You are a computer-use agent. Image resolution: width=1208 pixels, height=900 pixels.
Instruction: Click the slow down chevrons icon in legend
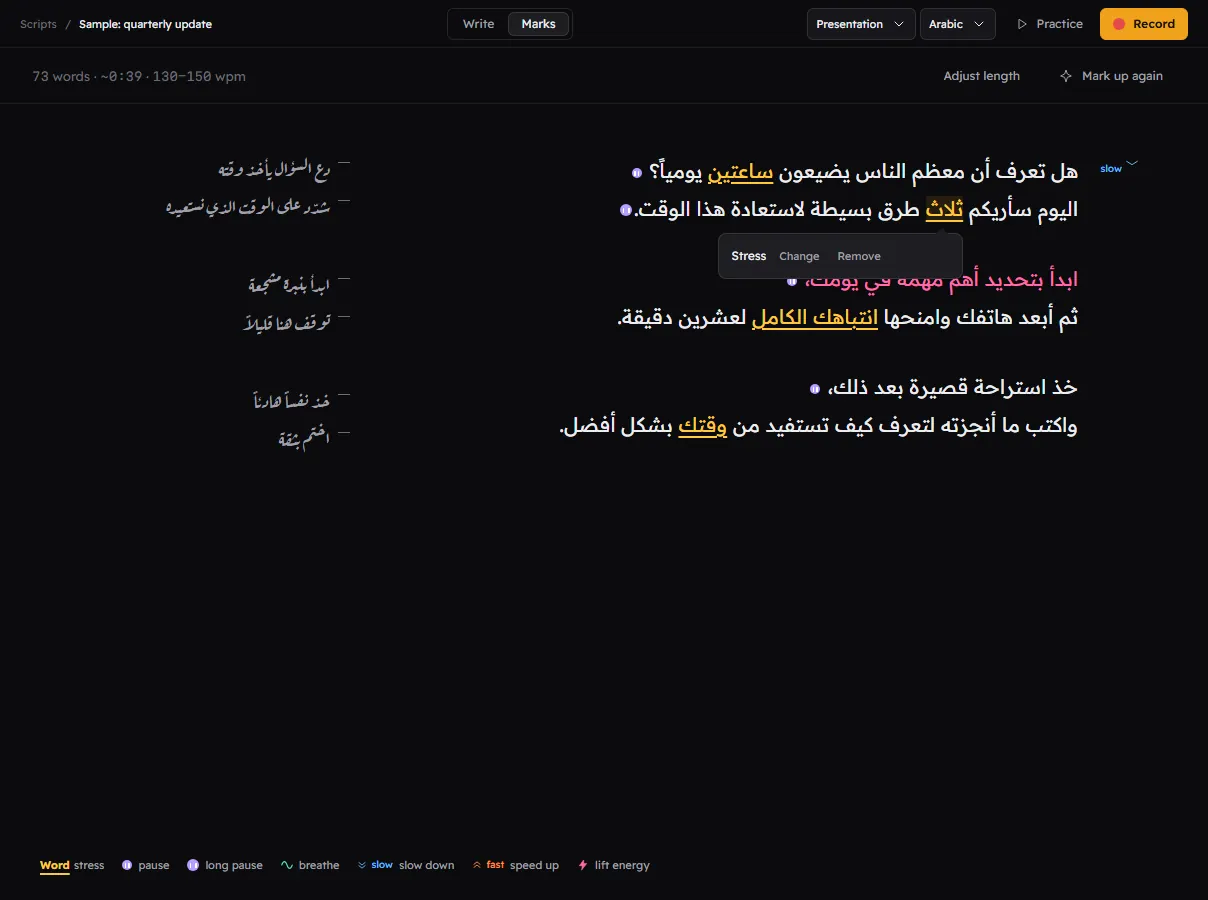click(x=362, y=865)
